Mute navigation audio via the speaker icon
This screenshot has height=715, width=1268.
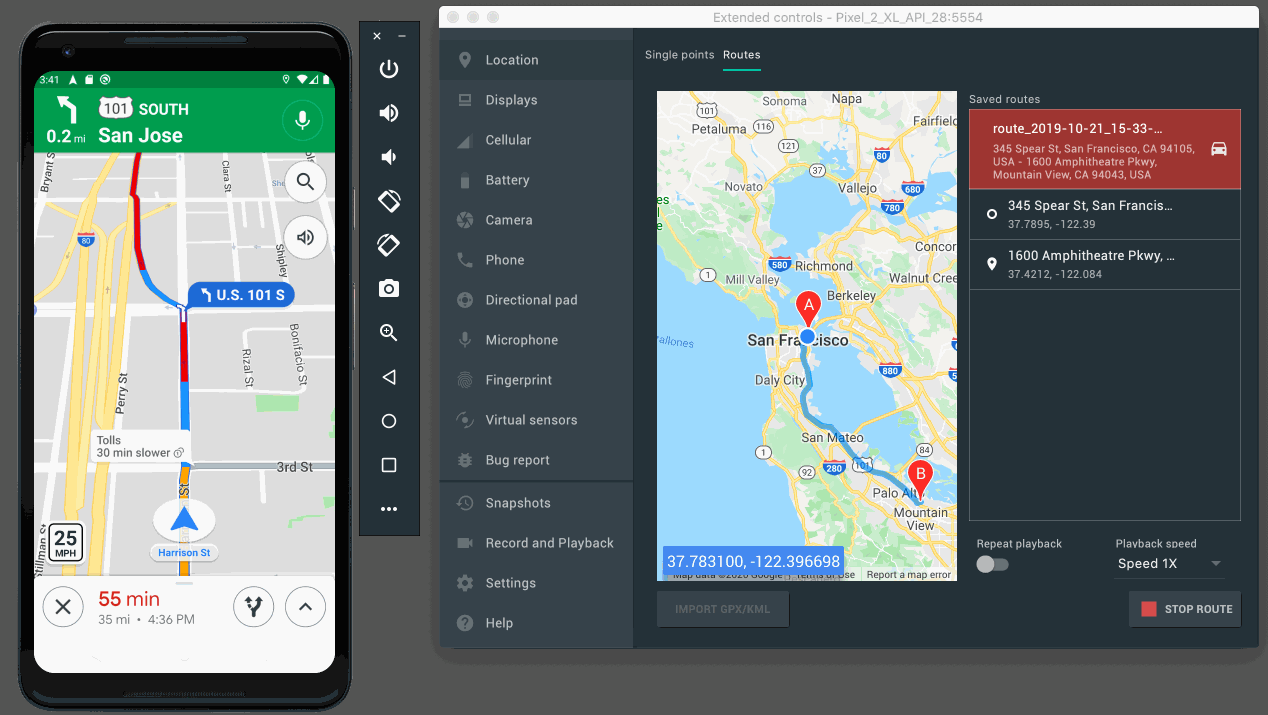tap(305, 237)
